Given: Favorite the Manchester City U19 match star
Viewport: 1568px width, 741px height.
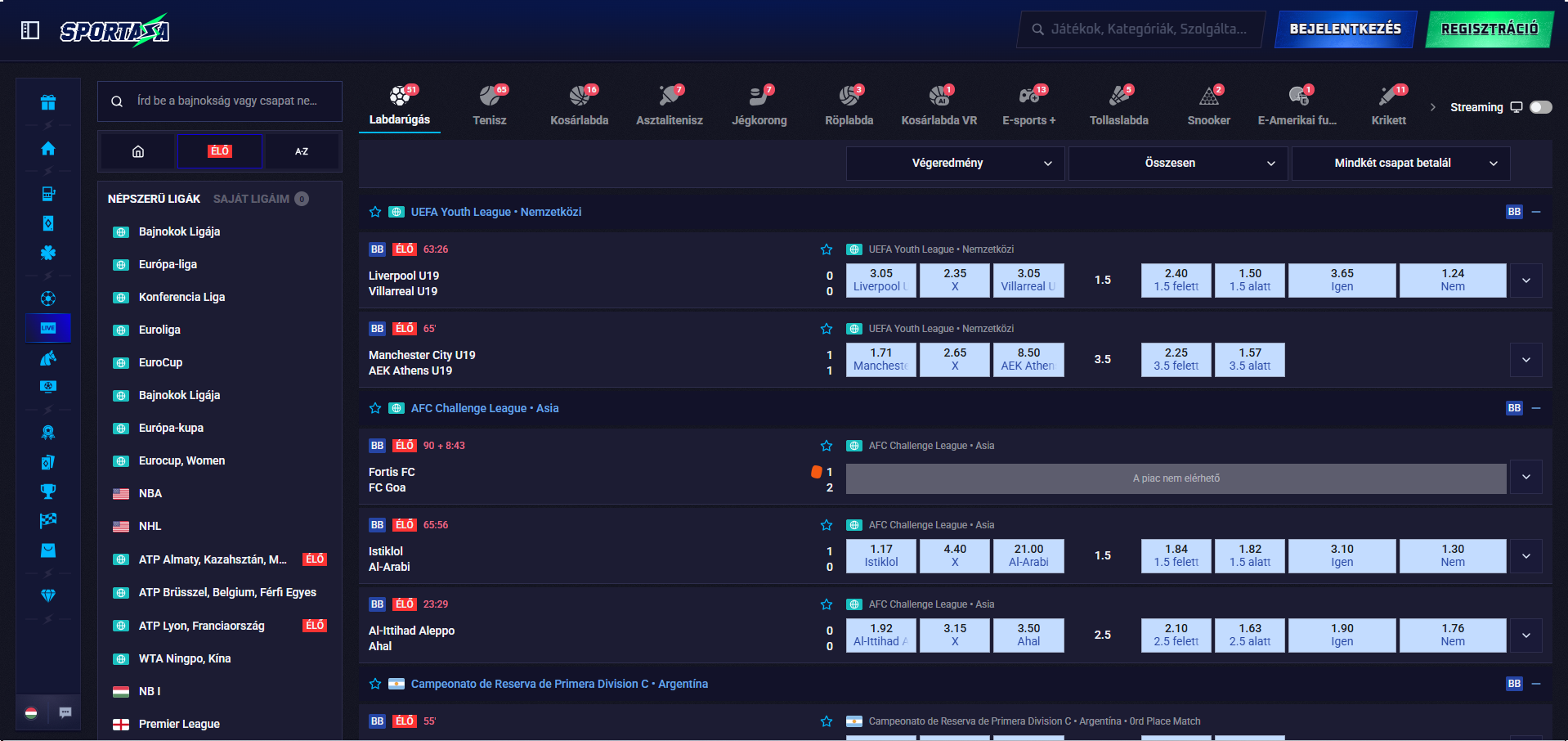Looking at the screenshot, I should [827, 329].
